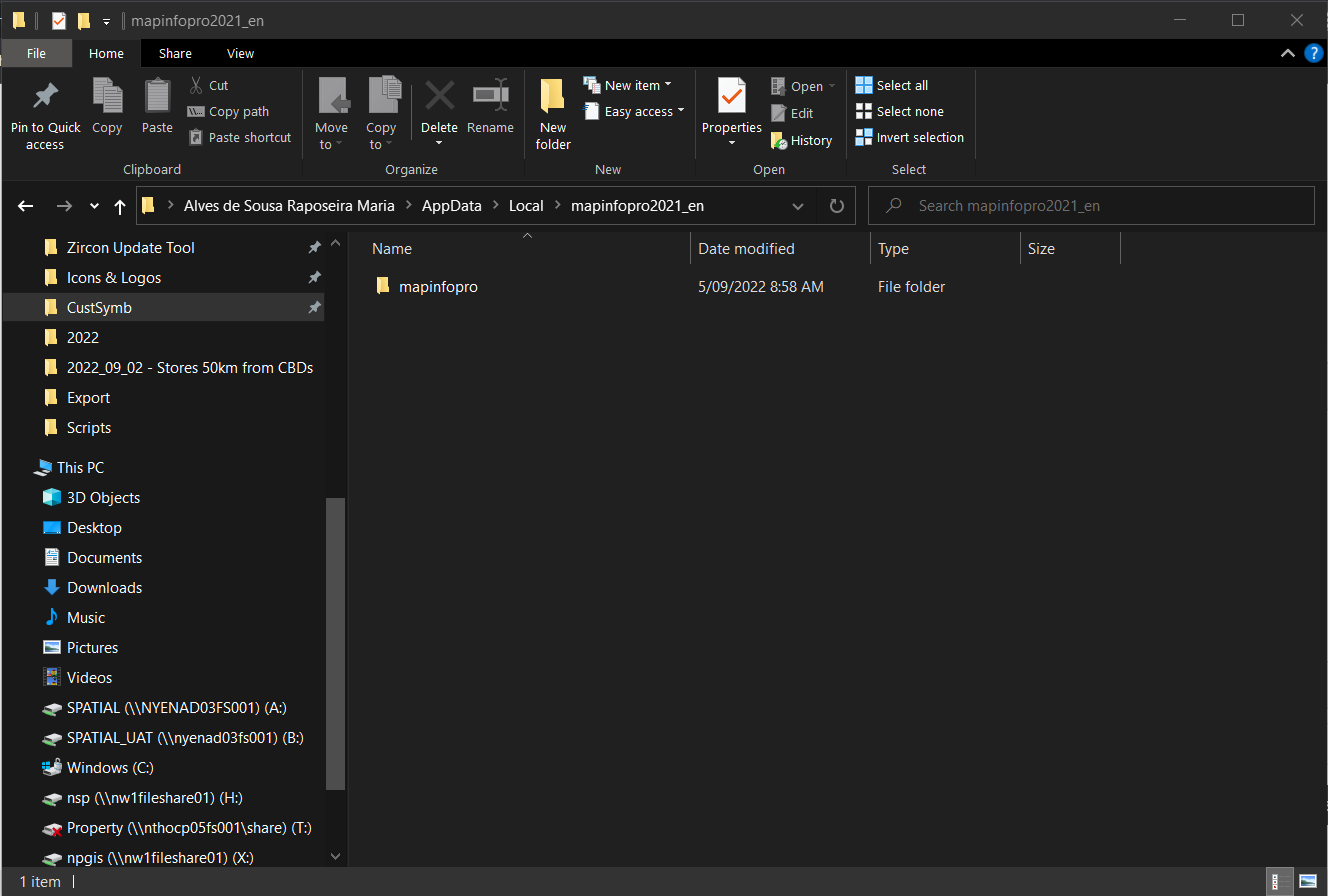Screen dimensions: 1328x896
Task: Click Invert selection
Action: 910,138
